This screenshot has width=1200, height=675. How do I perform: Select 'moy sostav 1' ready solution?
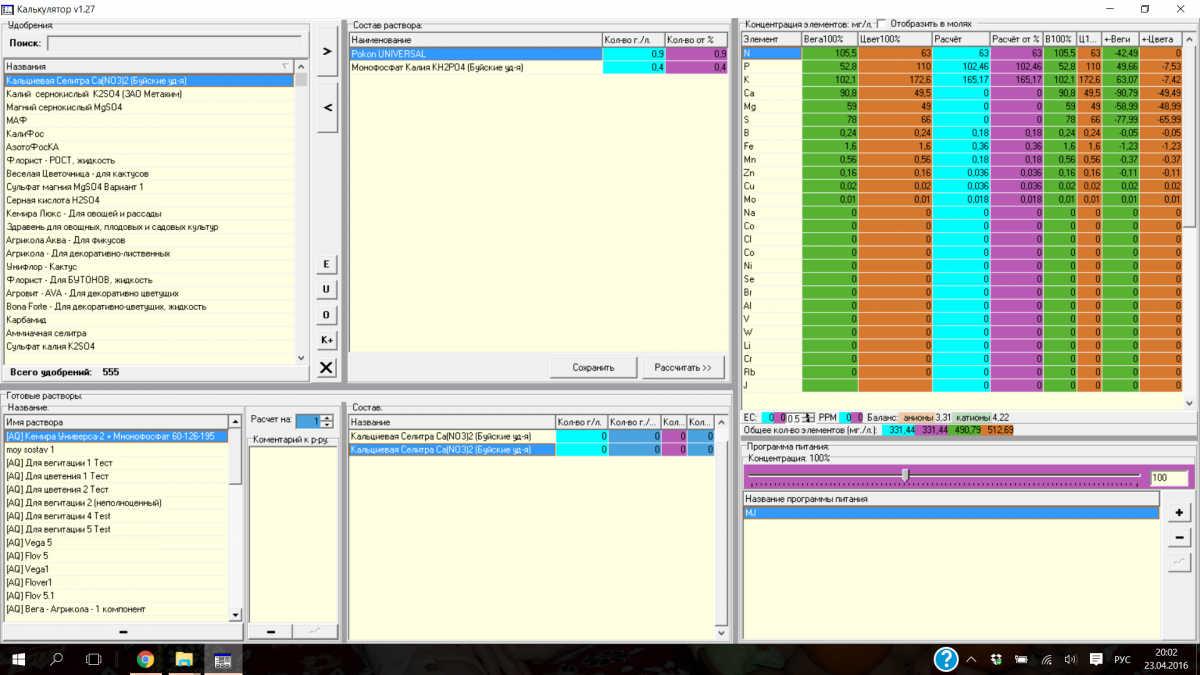coord(116,450)
